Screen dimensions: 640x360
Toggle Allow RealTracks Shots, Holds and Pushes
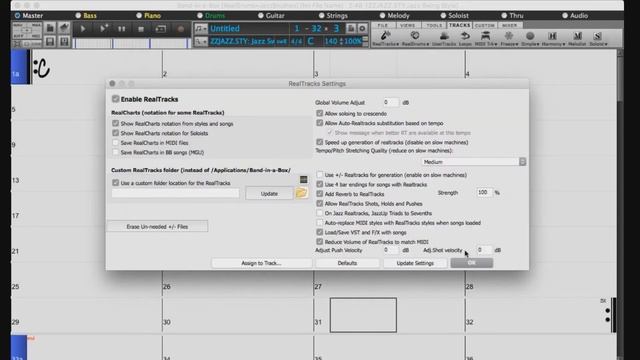(320, 203)
